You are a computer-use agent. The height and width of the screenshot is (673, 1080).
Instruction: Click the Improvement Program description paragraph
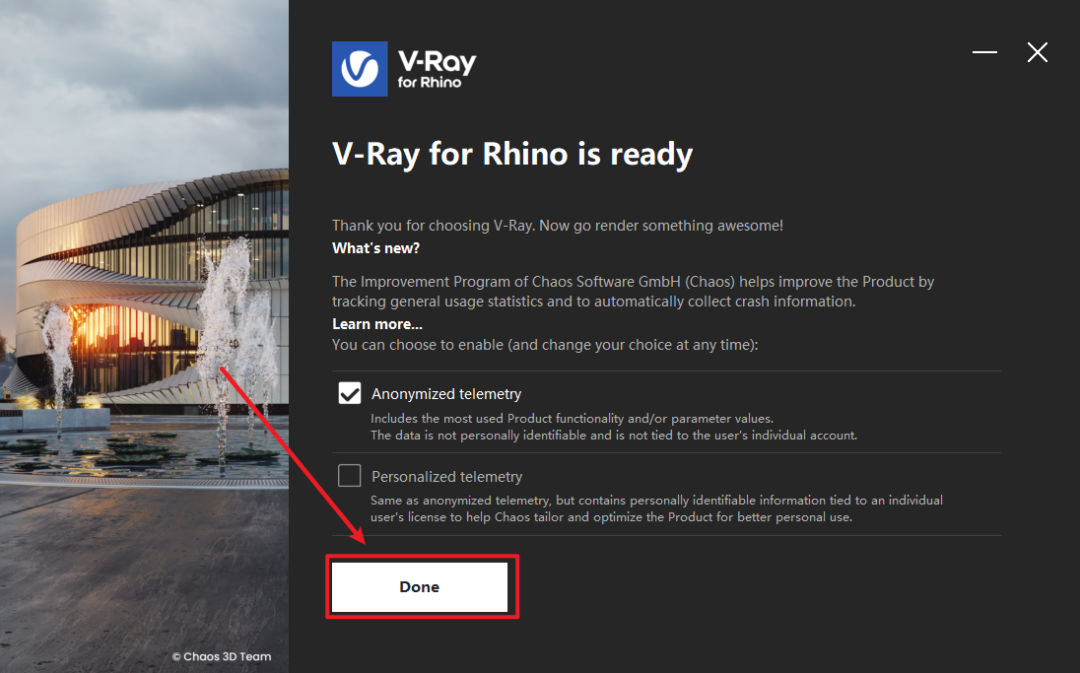click(x=633, y=291)
